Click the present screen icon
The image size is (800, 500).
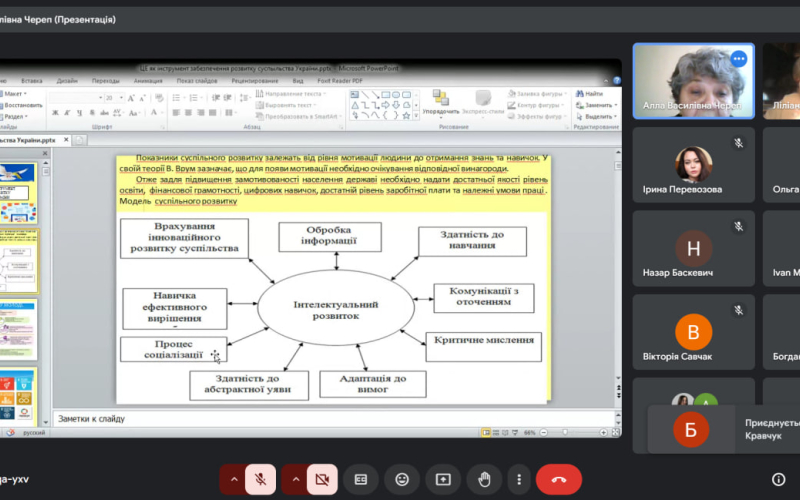(443, 479)
